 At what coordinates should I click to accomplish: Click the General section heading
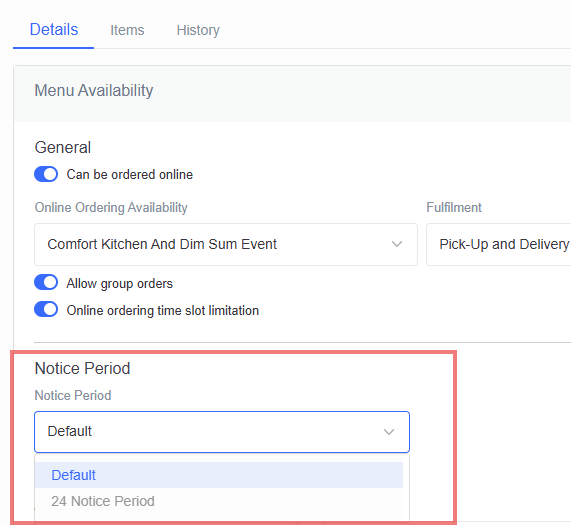point(63,147)
